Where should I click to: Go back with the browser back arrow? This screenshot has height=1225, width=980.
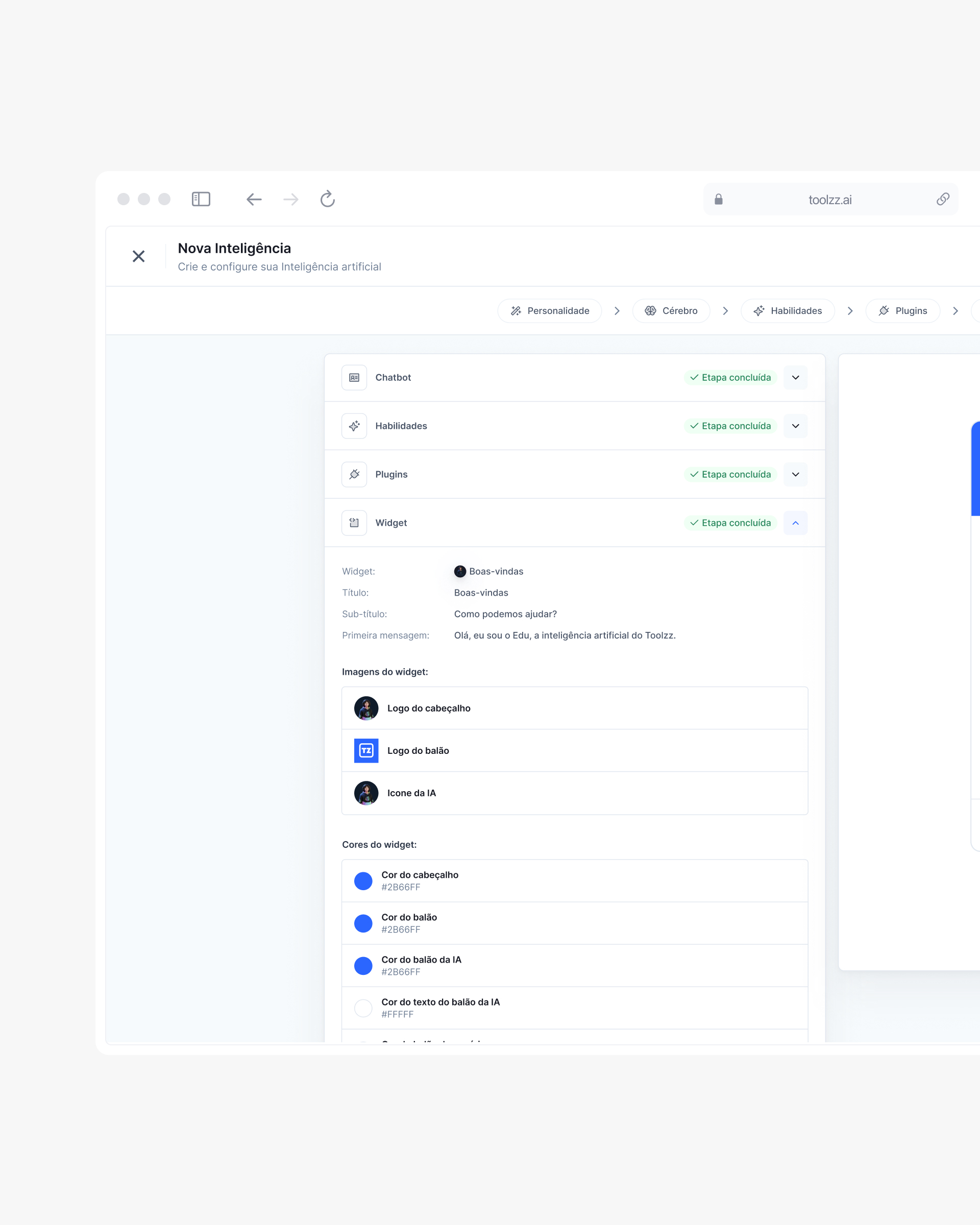pos(254,199)
